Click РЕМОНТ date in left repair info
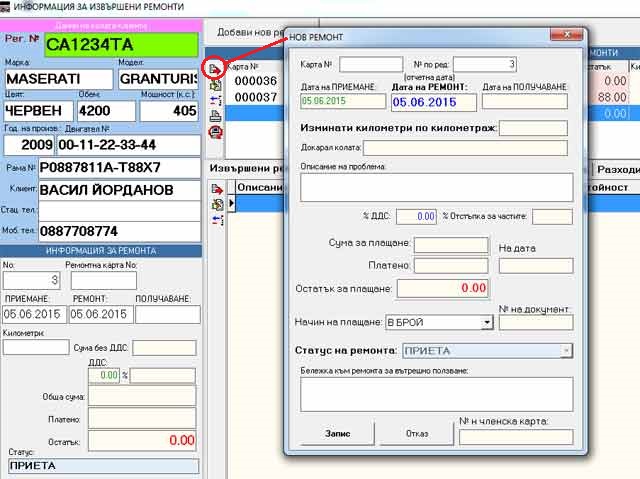 [x=101, y=315]
